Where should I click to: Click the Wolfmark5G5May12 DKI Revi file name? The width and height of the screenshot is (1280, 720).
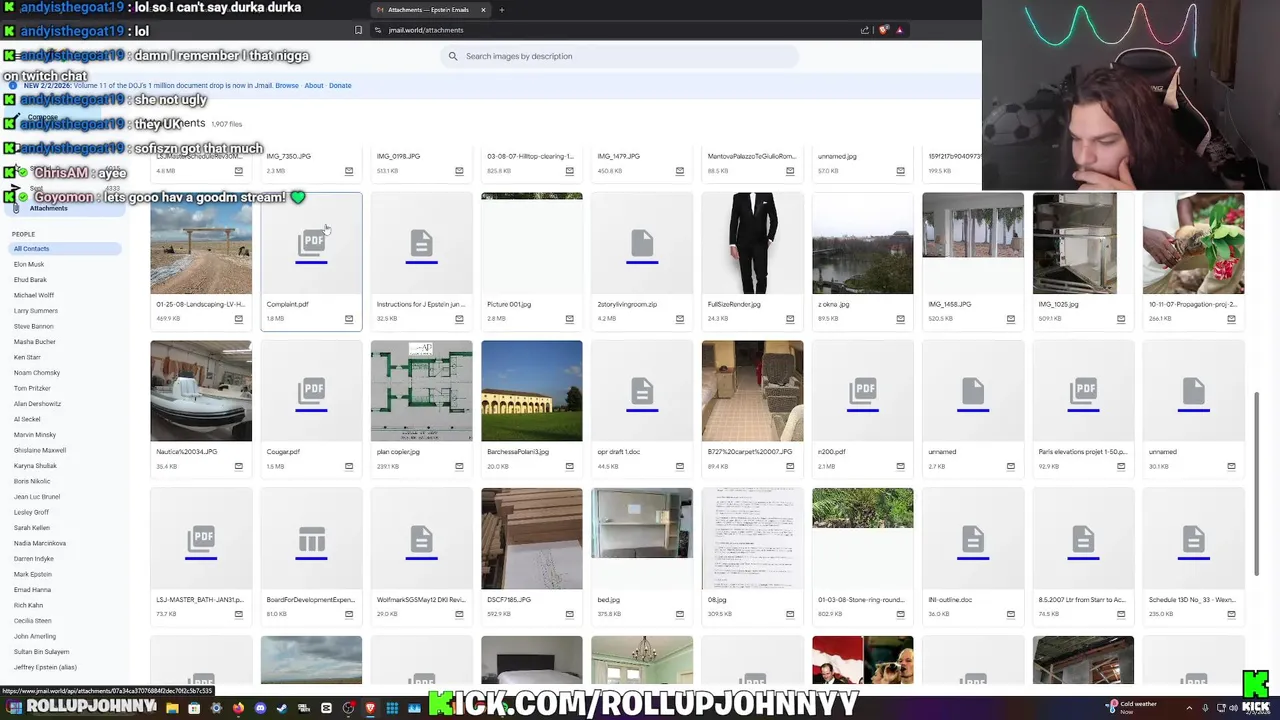421,600
